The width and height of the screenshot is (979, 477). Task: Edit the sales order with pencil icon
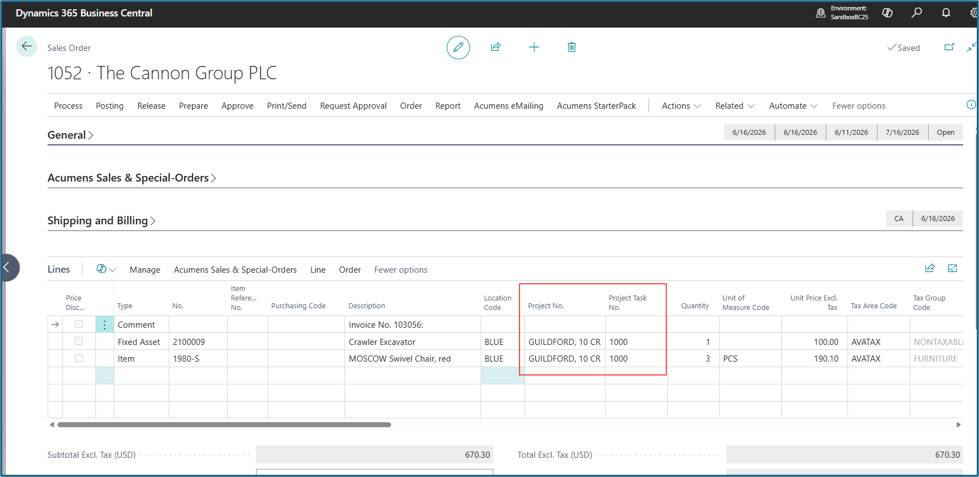[x=458, y=47]
